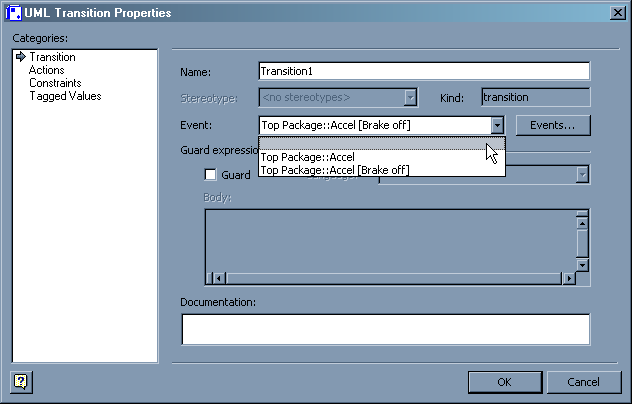Cancel the transition properties dialog
Viewport: 632px width, 404px height.
point(583,382)
